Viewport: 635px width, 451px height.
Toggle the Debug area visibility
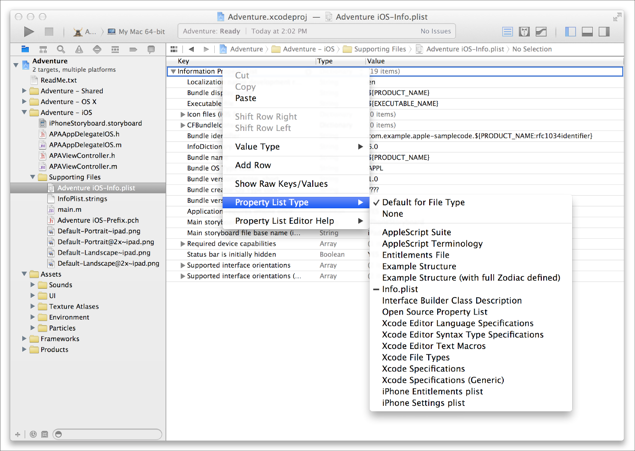(x=587, y=32)
